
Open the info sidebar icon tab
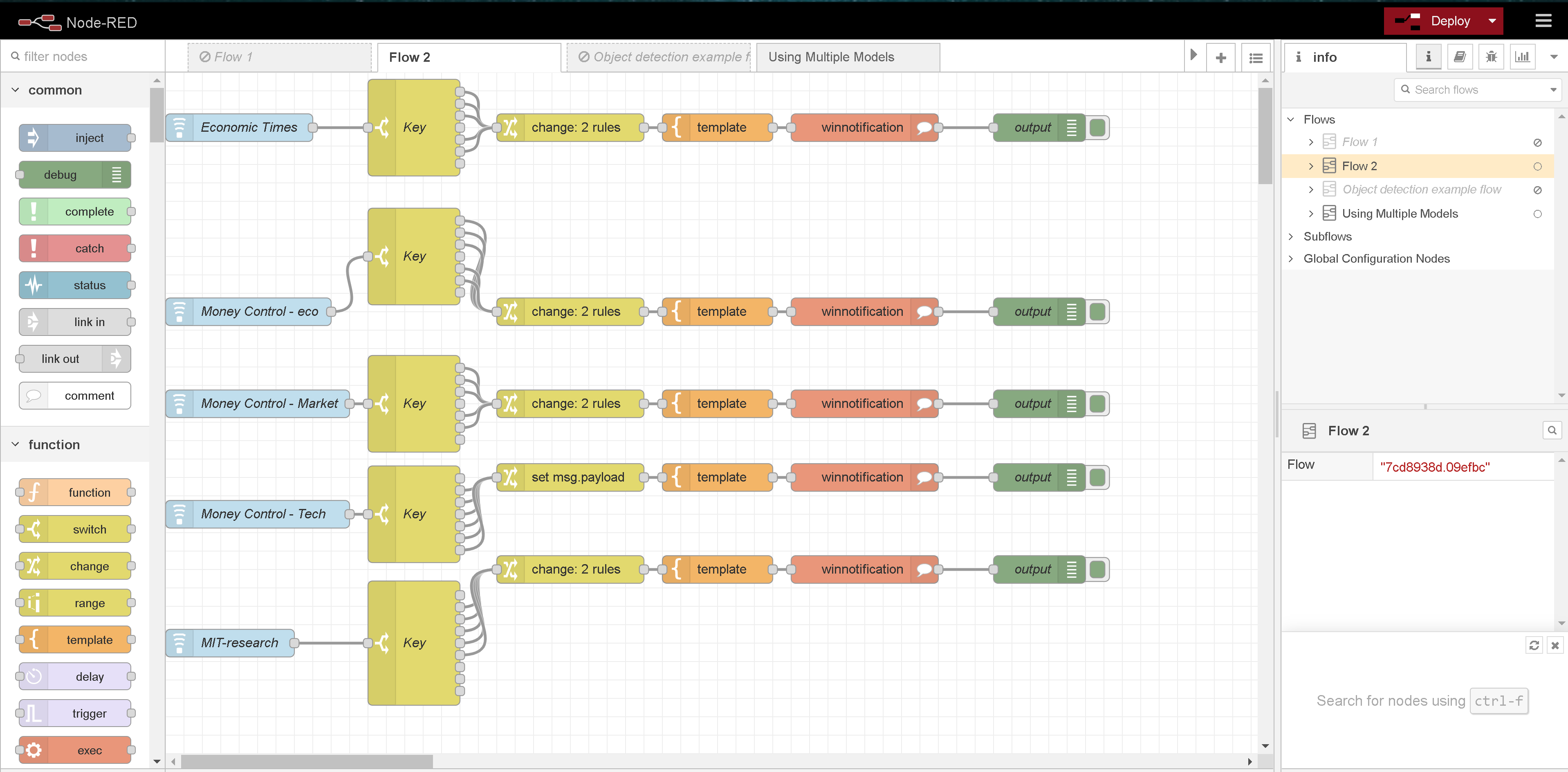click(1428, 56)
